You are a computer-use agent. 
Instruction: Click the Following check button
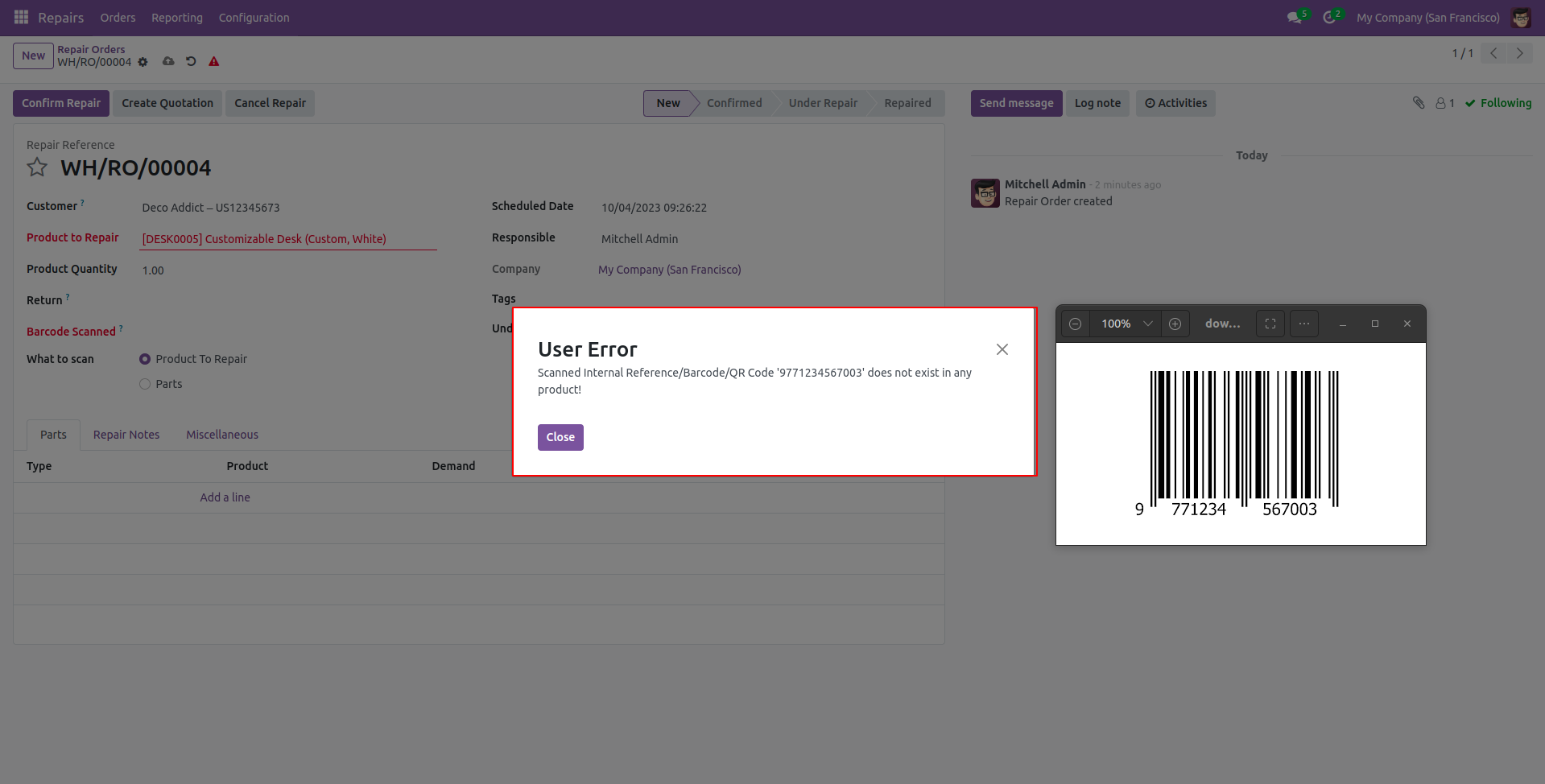1498,103
